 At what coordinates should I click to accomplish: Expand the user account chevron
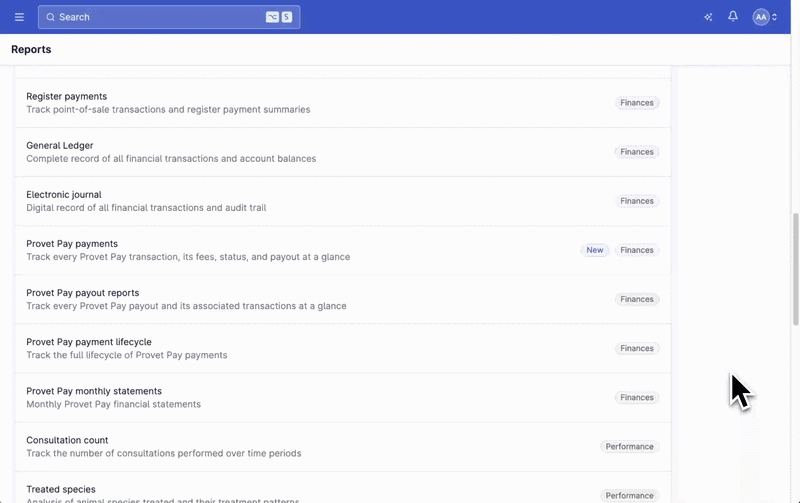[774, 17]
